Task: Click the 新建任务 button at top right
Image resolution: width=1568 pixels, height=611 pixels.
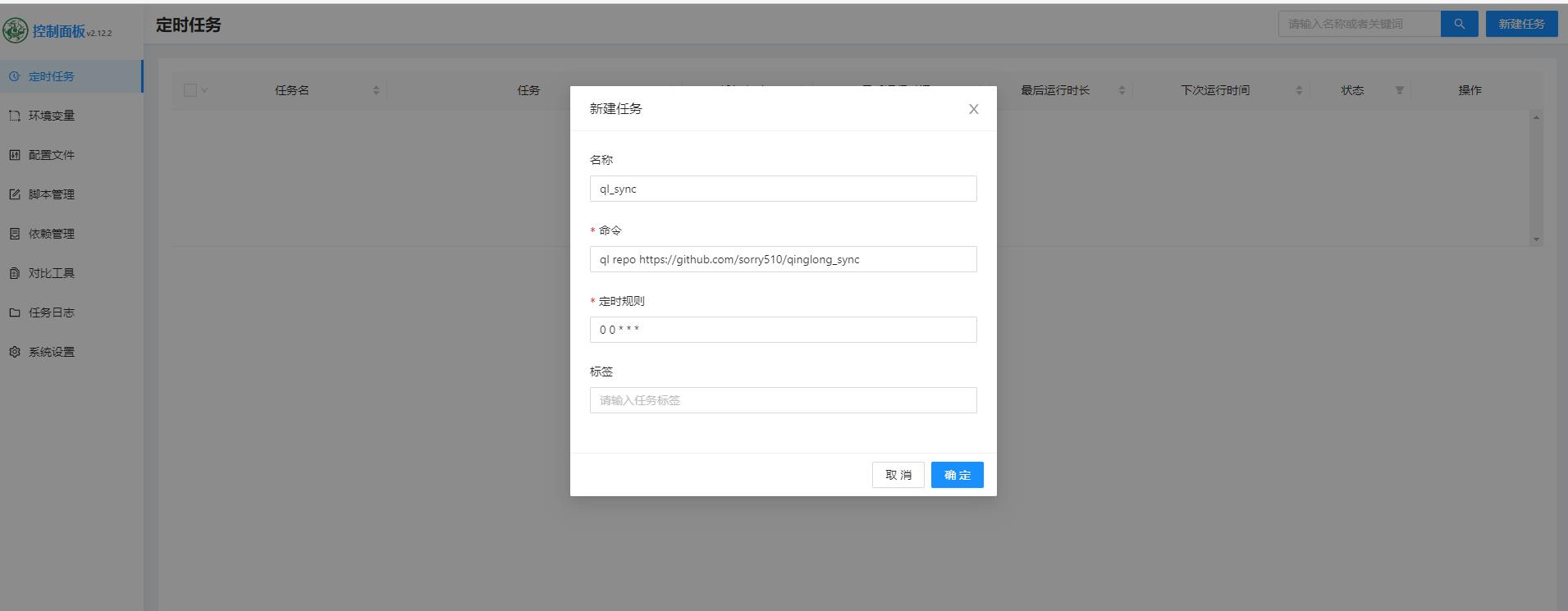Action: click(1521, 24)
